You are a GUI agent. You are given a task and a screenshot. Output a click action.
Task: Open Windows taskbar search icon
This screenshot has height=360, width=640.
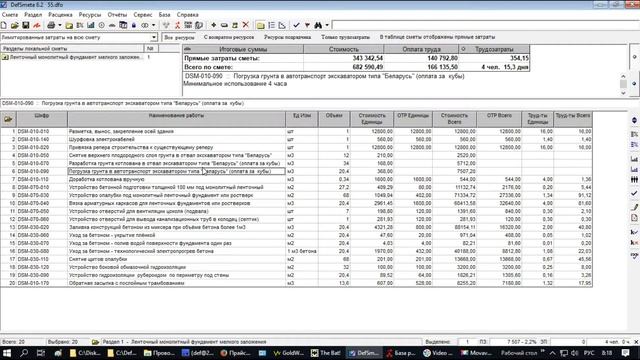click(24, 353)
